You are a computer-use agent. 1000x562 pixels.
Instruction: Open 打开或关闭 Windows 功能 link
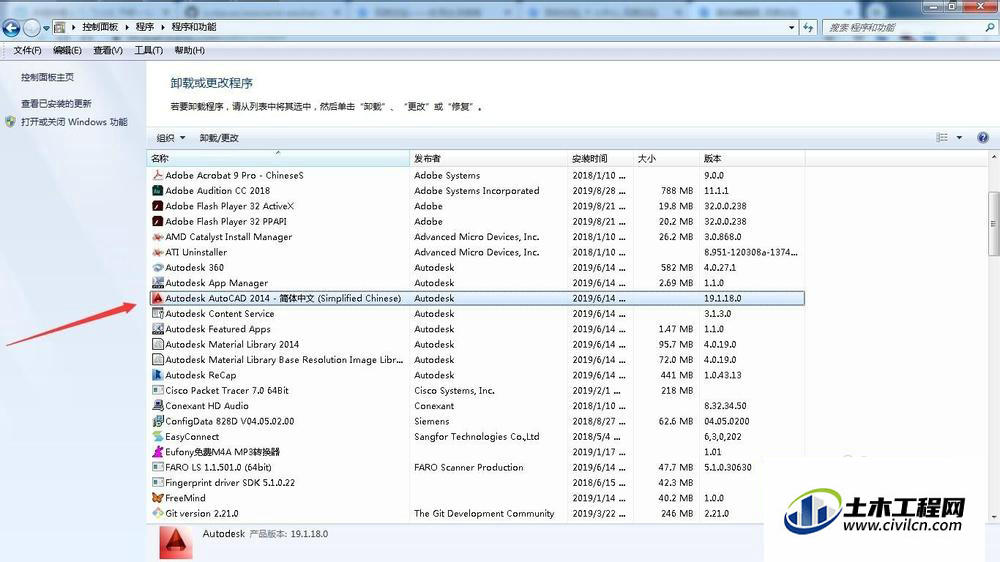(74, 122)
